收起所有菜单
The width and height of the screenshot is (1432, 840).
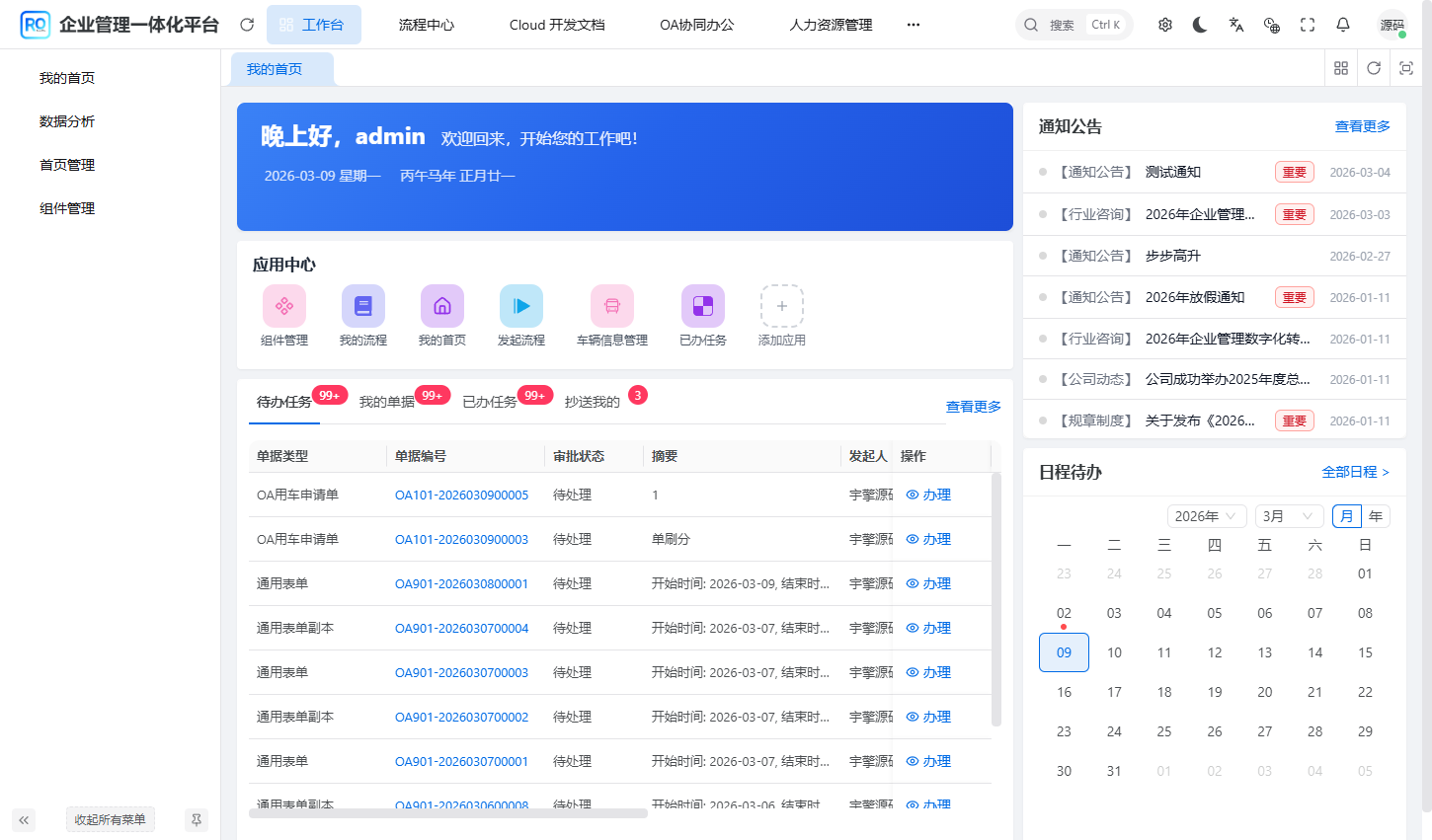click(x=110, y=819)
